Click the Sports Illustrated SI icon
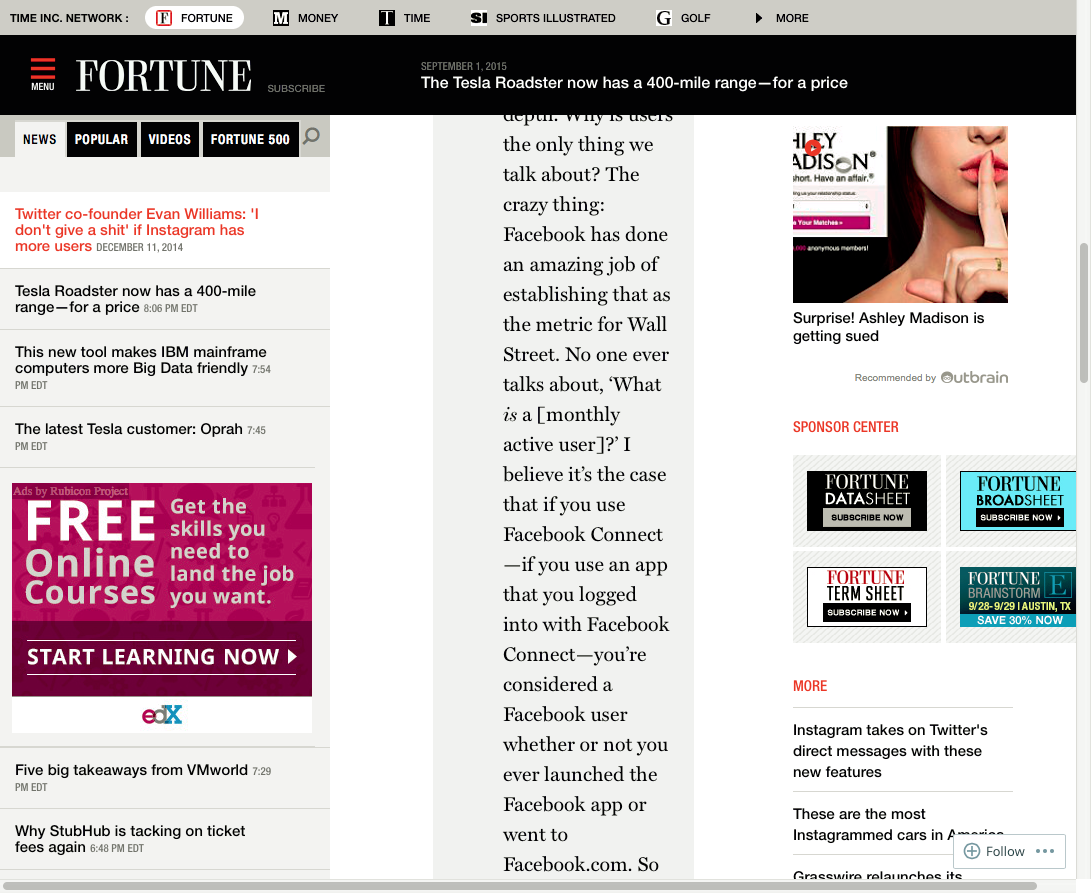The image size is (1091, 893). click(479, 18)
